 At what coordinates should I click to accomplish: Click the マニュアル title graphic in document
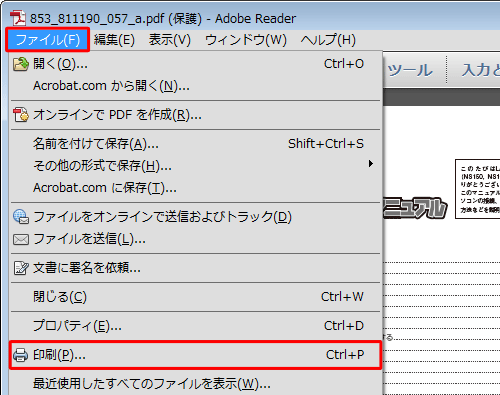414,208
